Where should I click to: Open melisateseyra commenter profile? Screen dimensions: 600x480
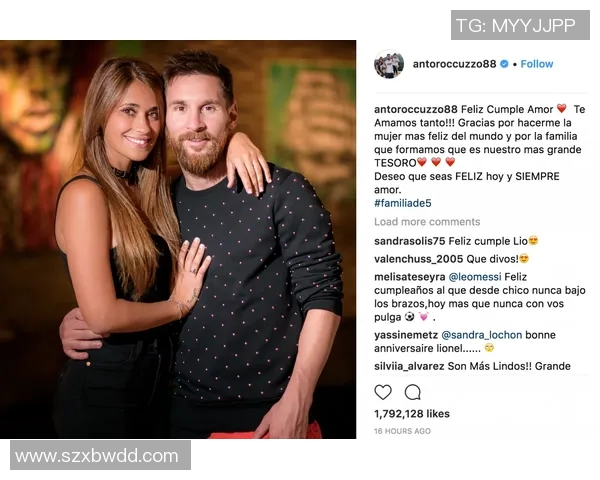coord(409,277)
